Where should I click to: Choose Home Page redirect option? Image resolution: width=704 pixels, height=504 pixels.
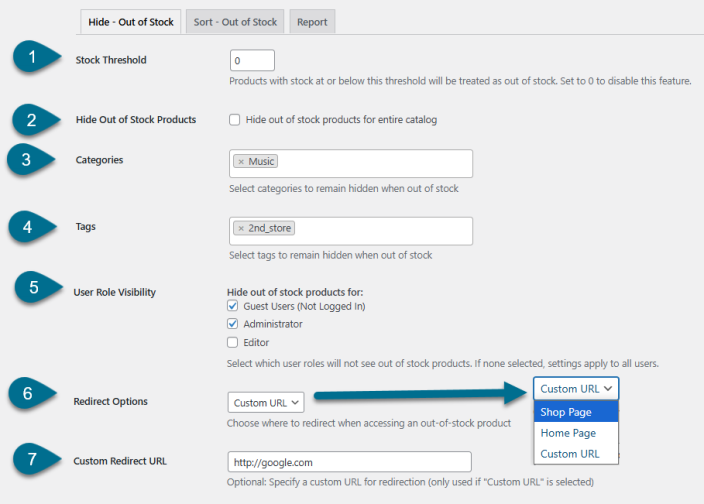tap(576, 433)
